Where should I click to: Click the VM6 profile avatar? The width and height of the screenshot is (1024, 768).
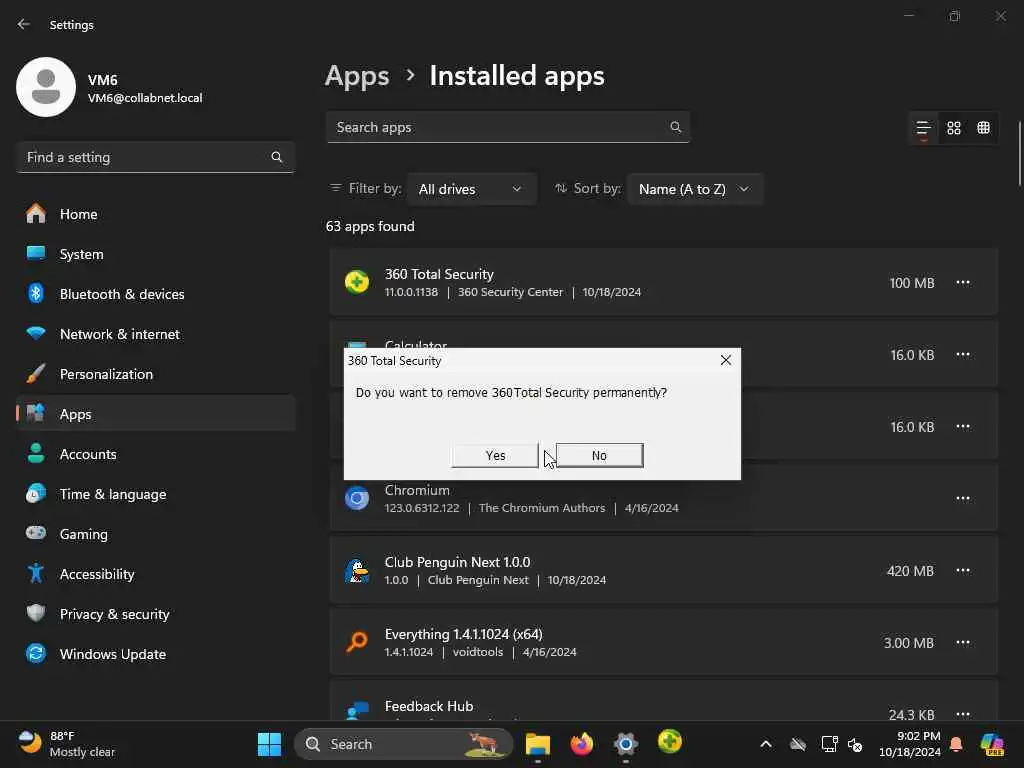pyautogui.click(x=46, y=87)
